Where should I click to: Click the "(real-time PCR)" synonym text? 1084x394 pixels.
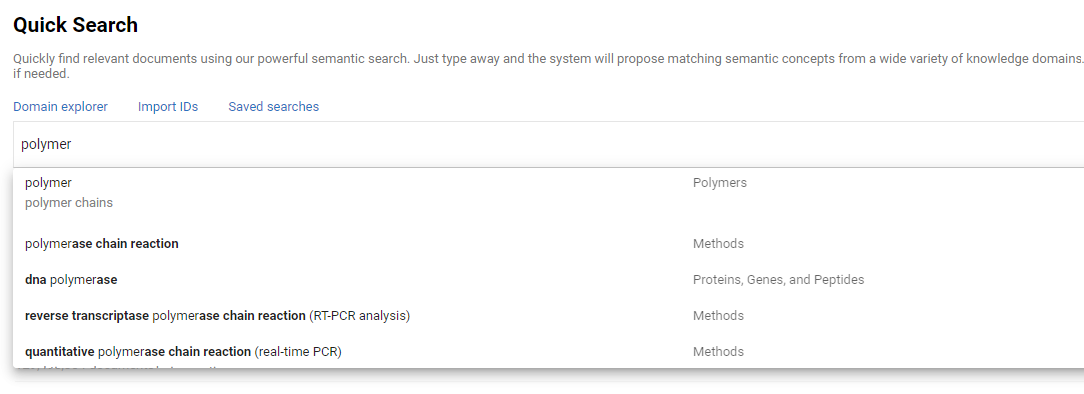tap(298, 351)
